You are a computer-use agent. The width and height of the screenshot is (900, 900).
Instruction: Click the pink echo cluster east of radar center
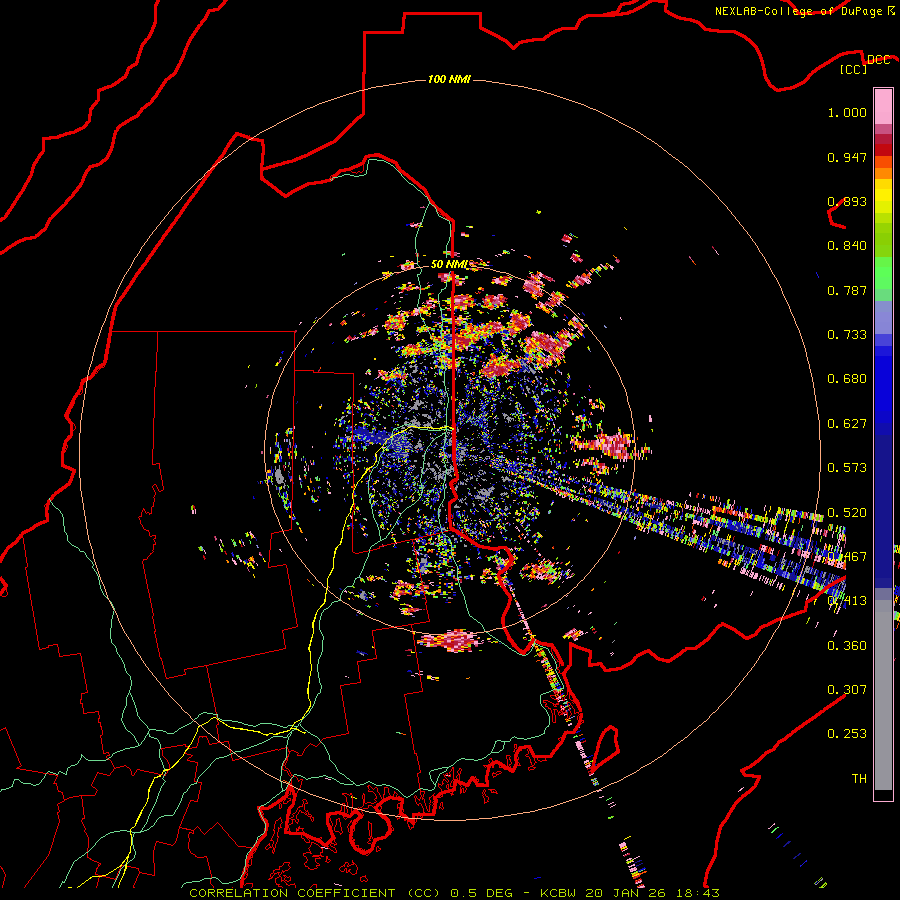click(610, 445)
